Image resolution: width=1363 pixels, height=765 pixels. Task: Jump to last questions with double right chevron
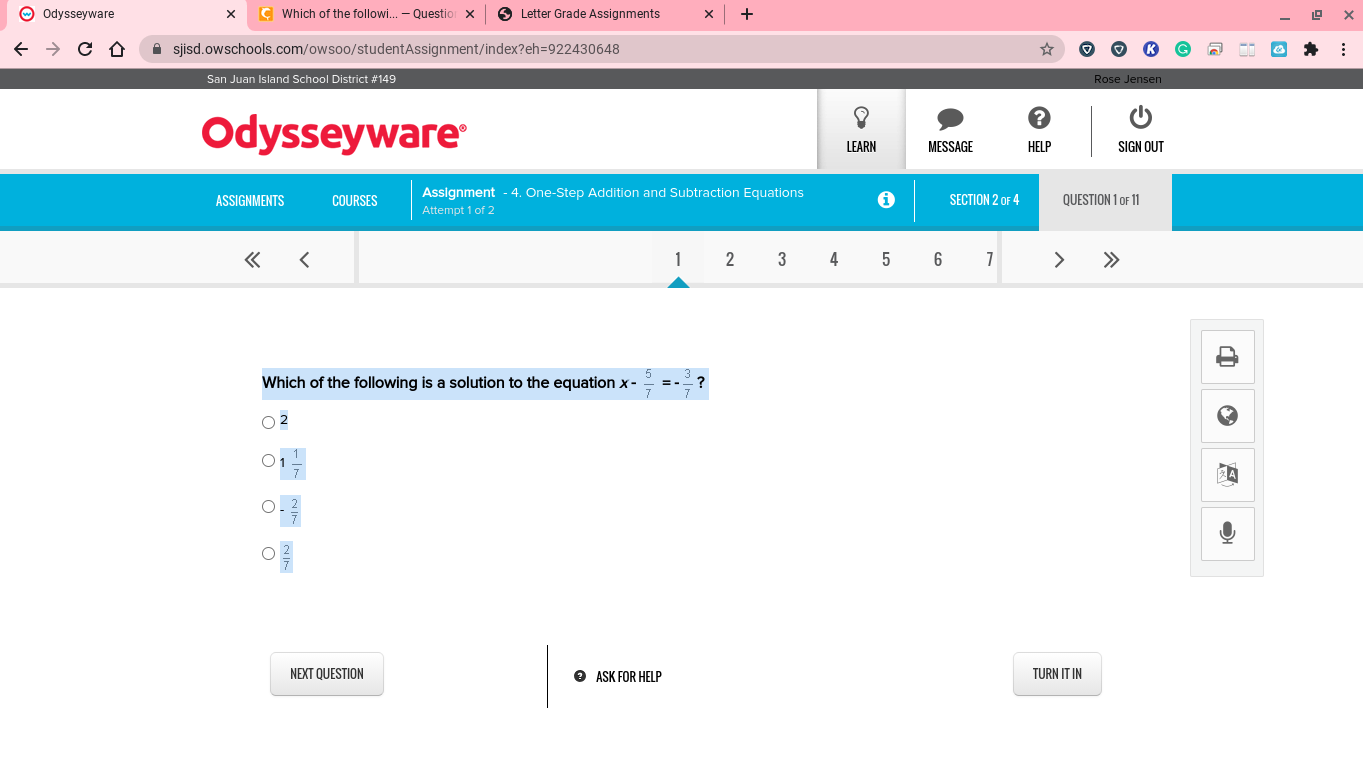(x=1111, y=260)
